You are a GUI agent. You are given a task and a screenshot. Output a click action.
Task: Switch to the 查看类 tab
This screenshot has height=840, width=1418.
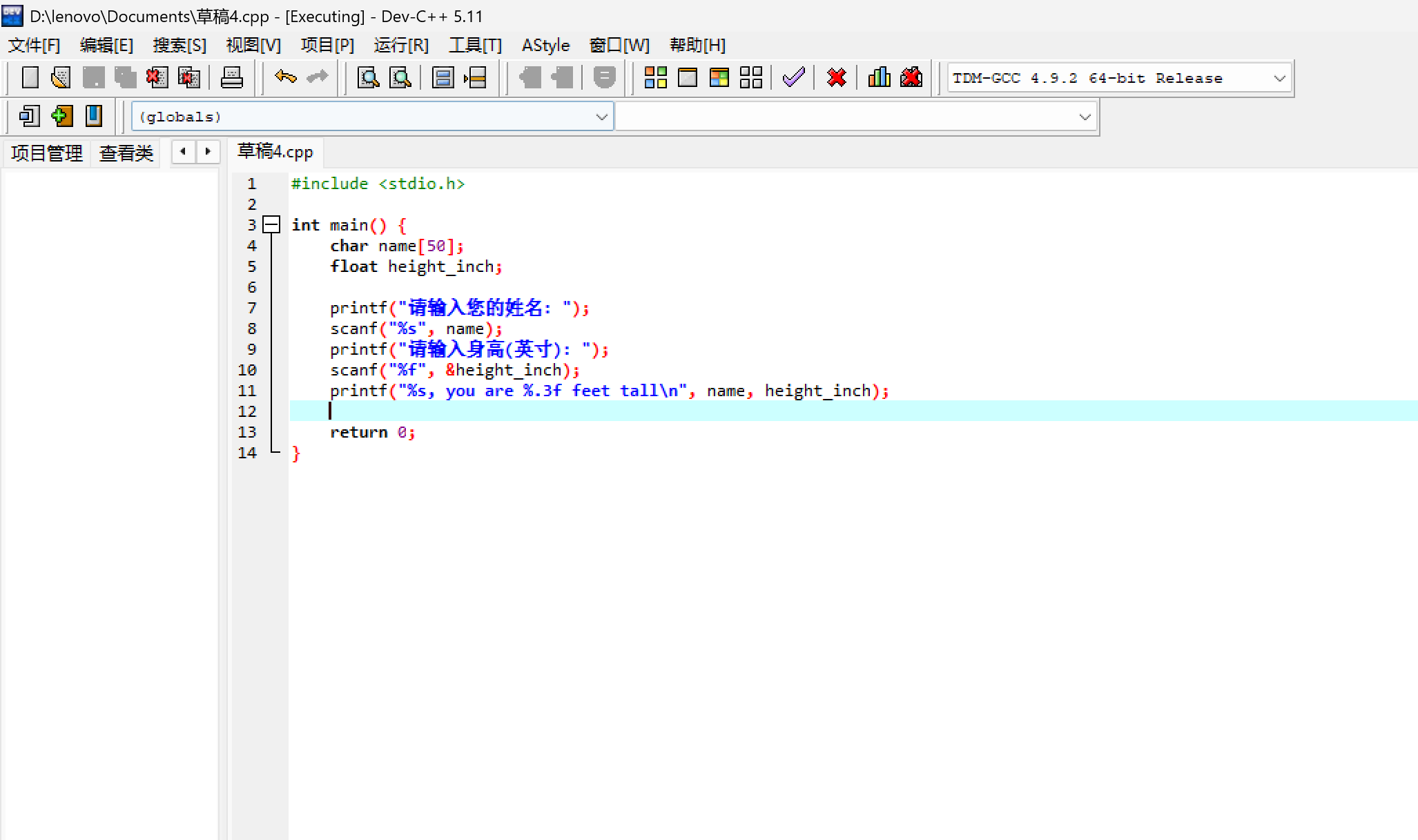[x=126, y=153]
